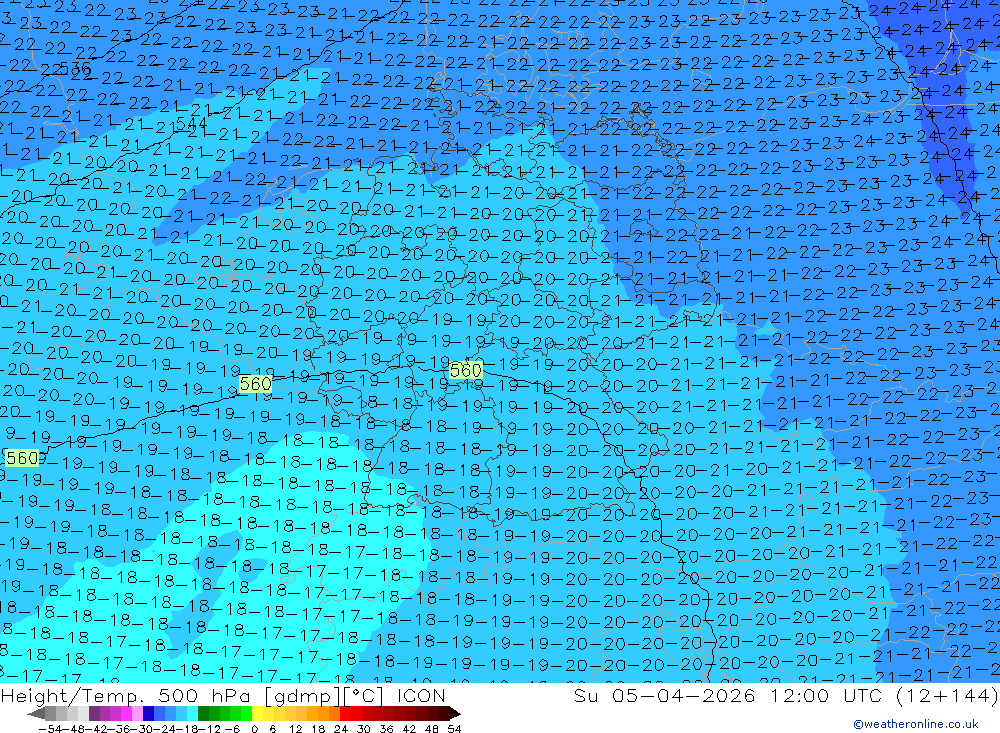Pick the cyan swatch above -18 on scale
The width and height of the screenshot is (1000, 733).
[192, 713]
